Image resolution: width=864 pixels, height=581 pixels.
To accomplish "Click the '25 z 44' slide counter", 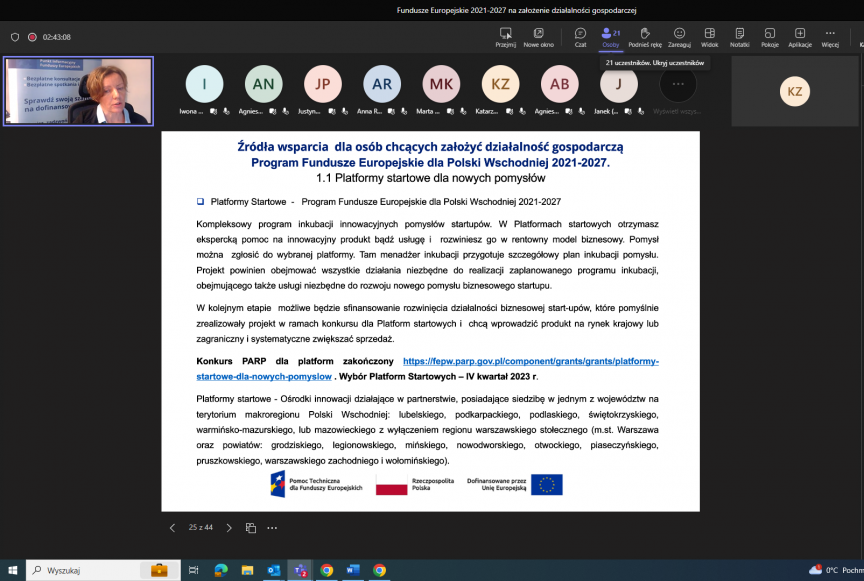I will pyautogui.click(x=201, y=528).
